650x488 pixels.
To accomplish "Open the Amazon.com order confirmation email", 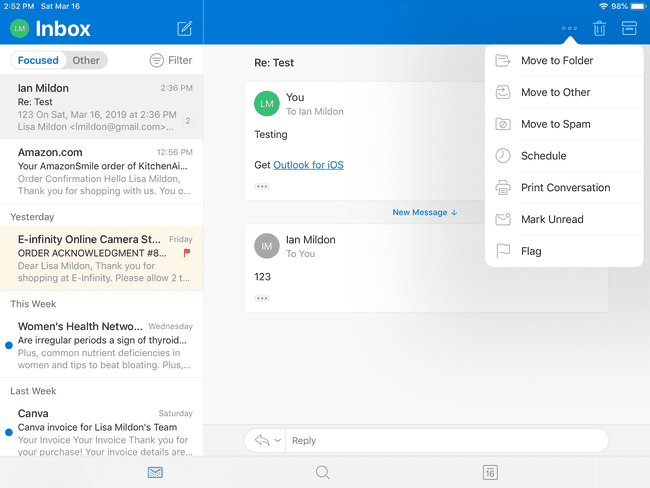I will click(102, 171).
